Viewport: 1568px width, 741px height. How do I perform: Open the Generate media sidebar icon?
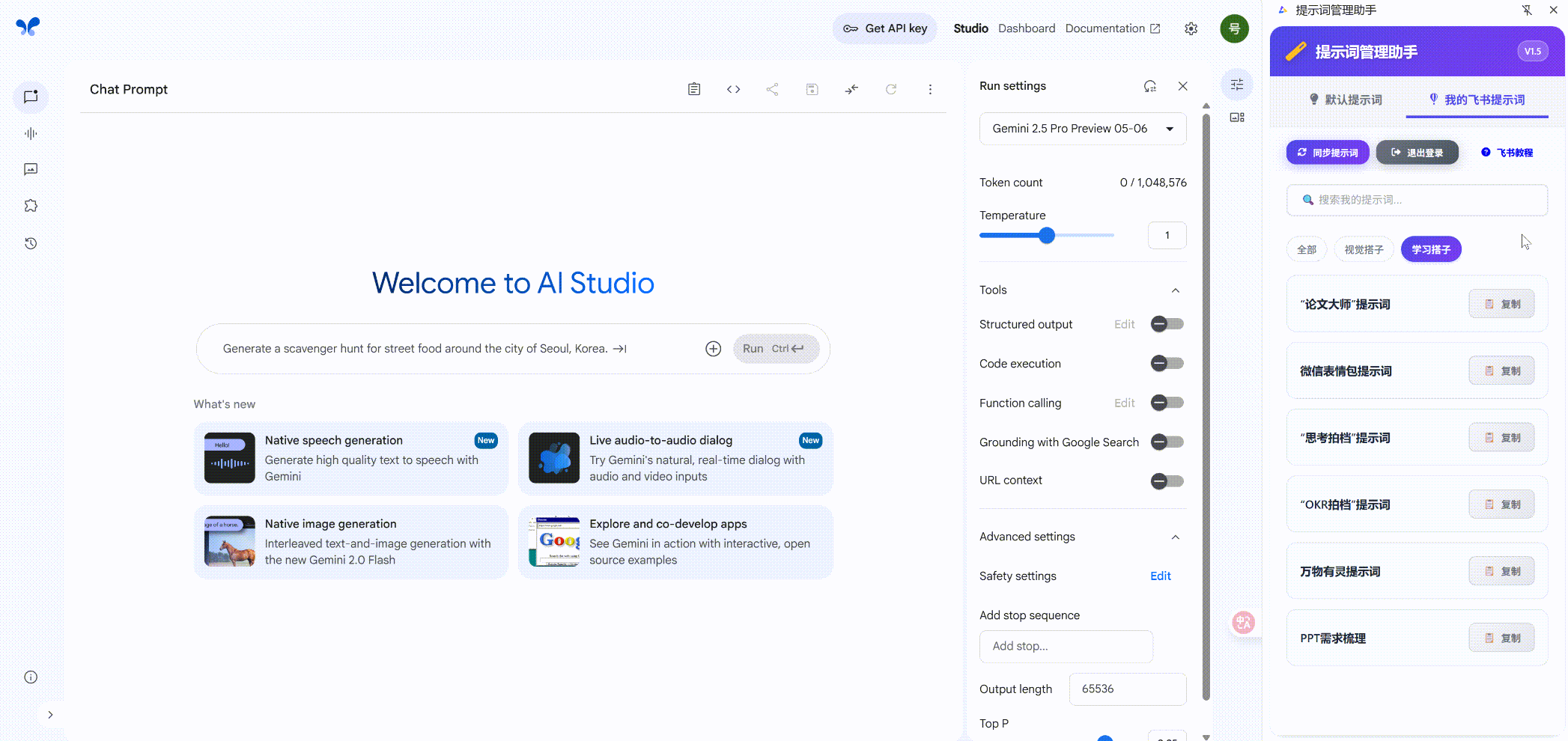pos(31,170)
